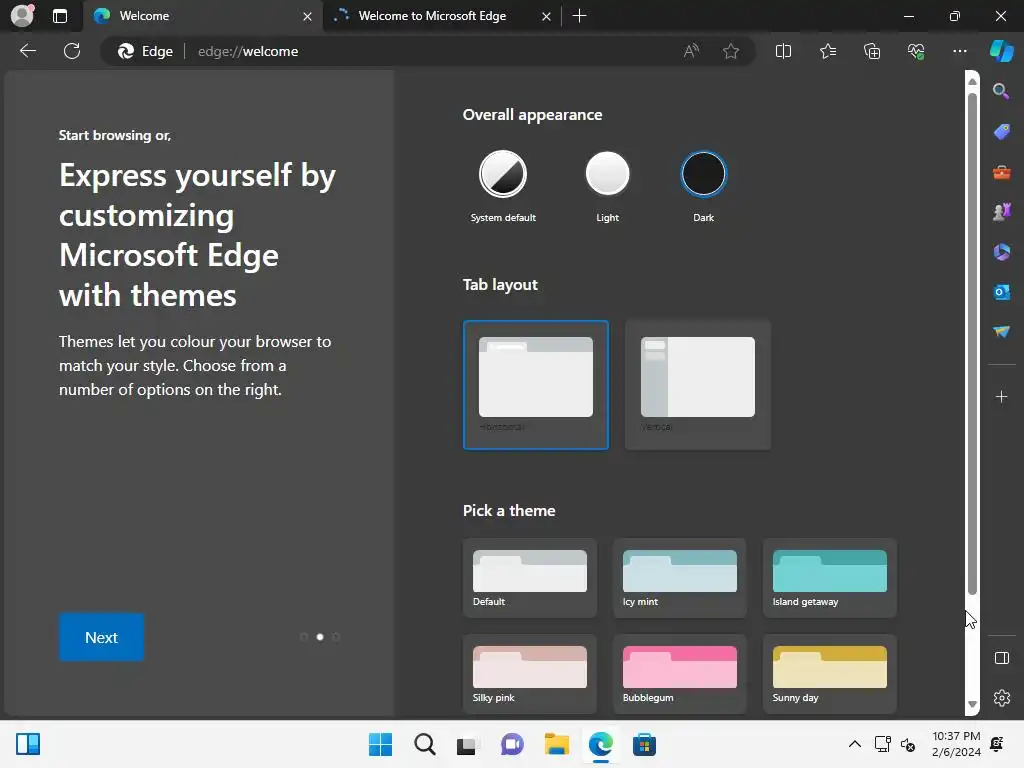
Task: Go back using the back arrow
Action: 28,51
